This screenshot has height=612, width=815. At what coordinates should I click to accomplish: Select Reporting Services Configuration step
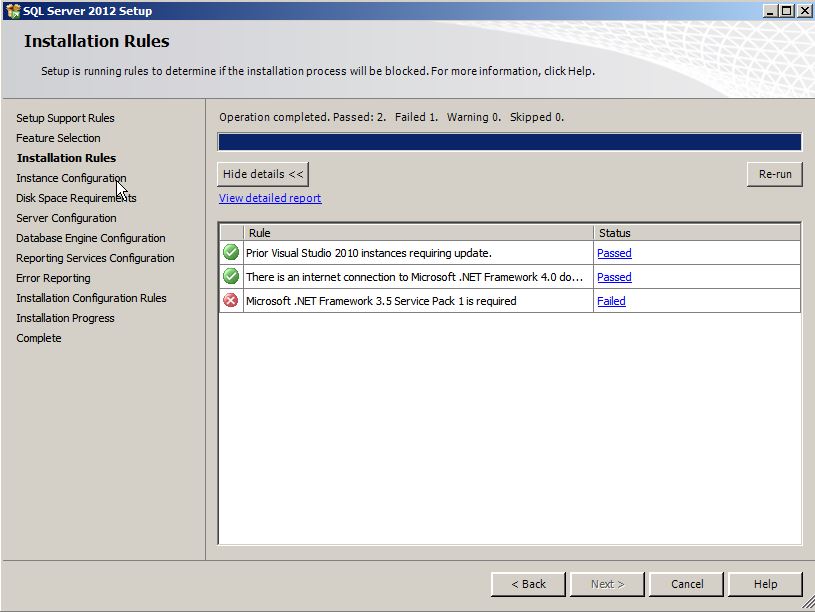click(95, 258)
